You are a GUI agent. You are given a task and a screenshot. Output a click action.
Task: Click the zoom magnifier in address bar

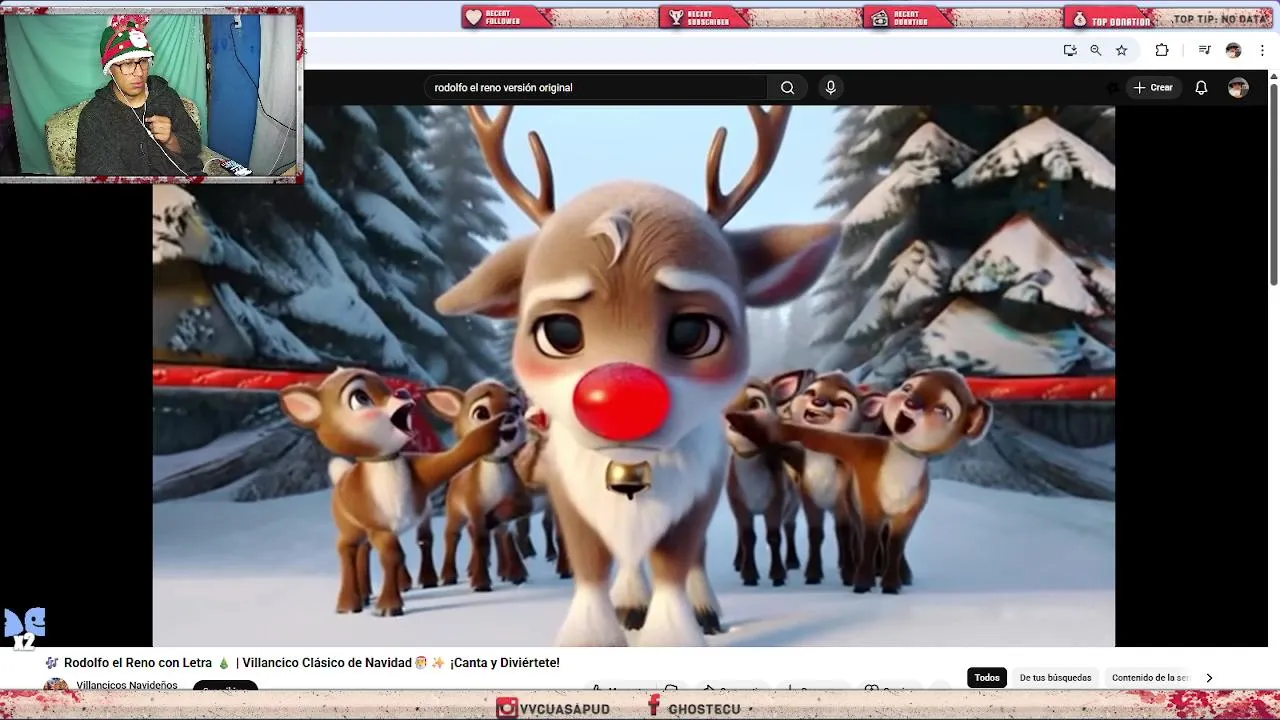[x=1096, y=50]
